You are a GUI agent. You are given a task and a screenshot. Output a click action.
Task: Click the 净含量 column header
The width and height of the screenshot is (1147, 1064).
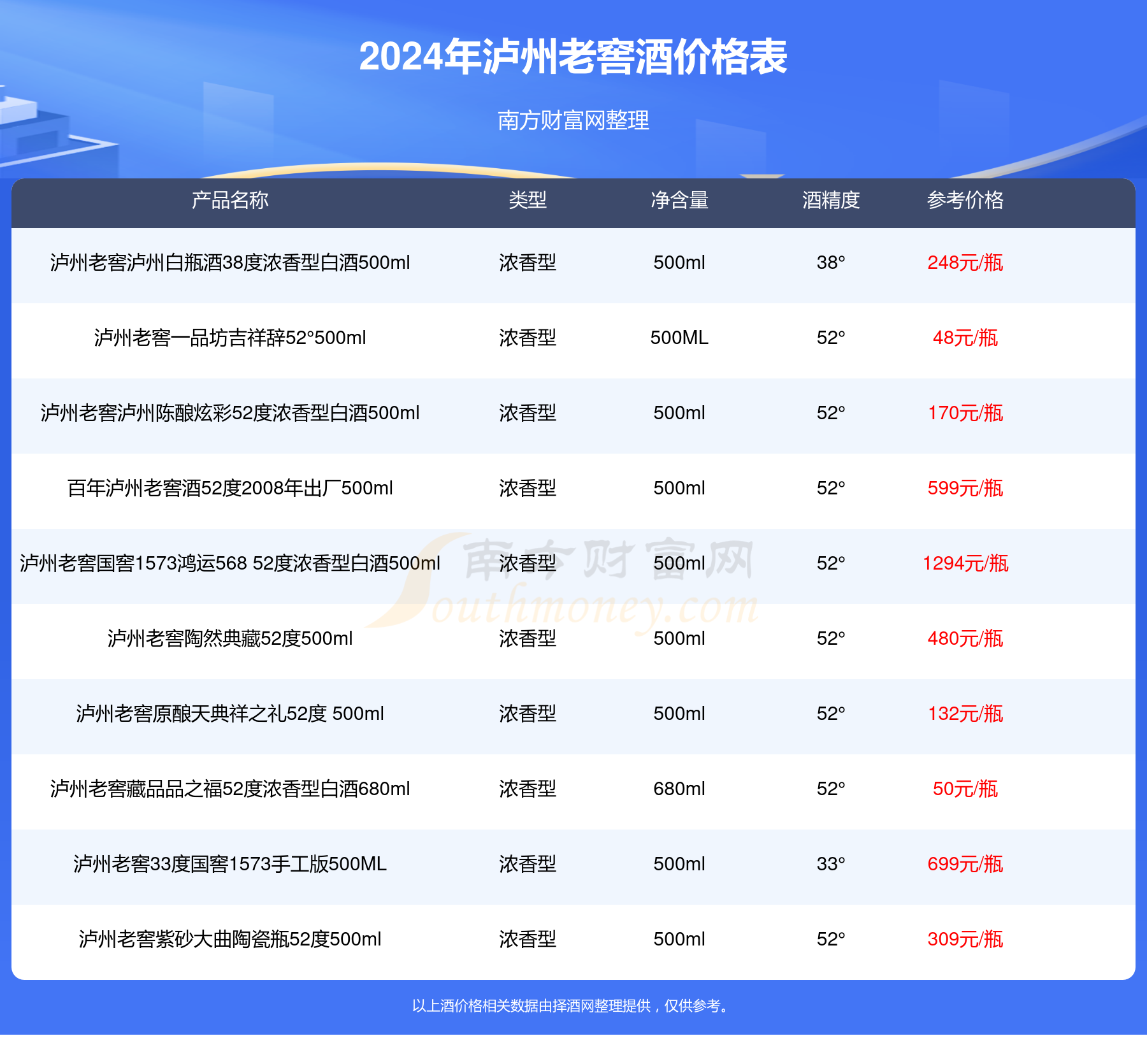pos(679,200)
